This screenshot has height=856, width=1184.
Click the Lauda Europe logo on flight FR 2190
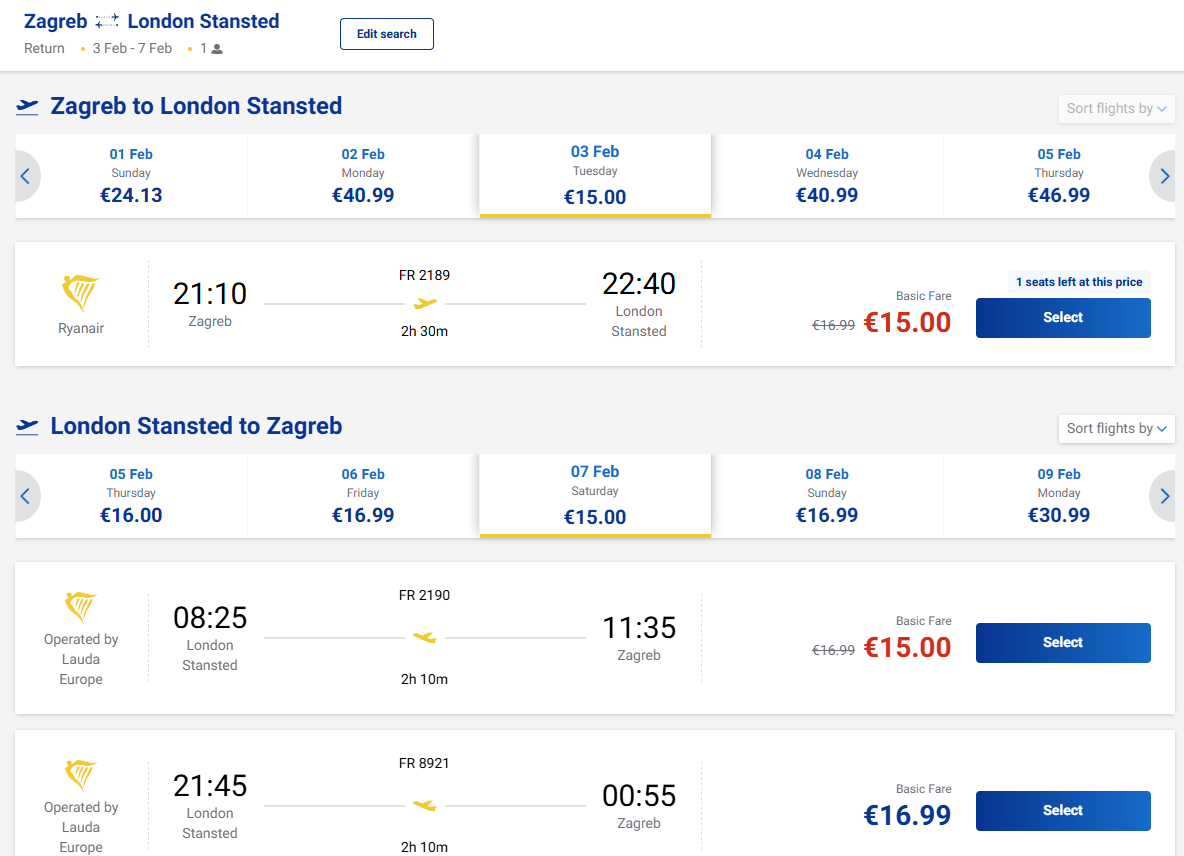pos(81,607)
